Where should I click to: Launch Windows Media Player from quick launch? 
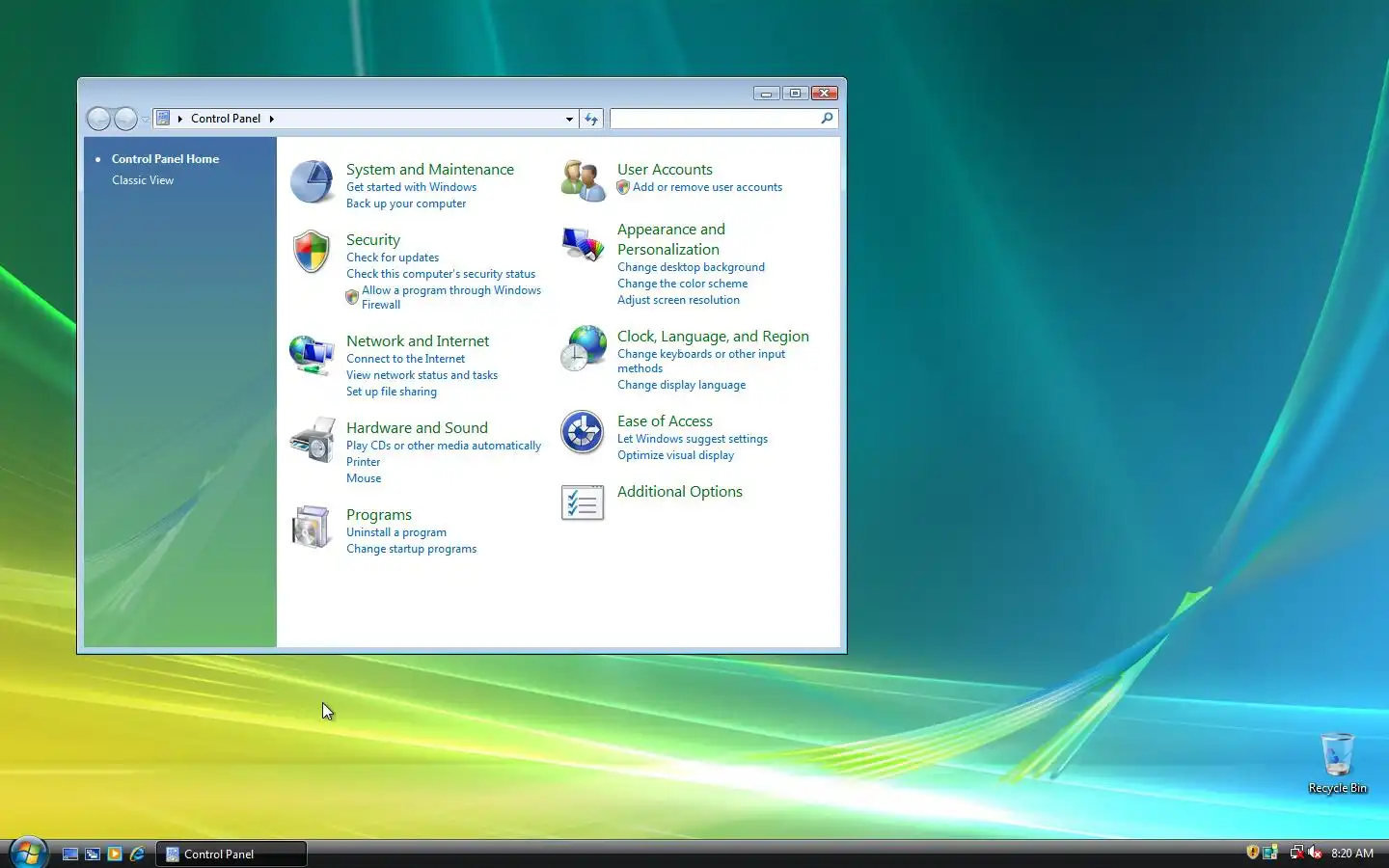tap(115, 854)
